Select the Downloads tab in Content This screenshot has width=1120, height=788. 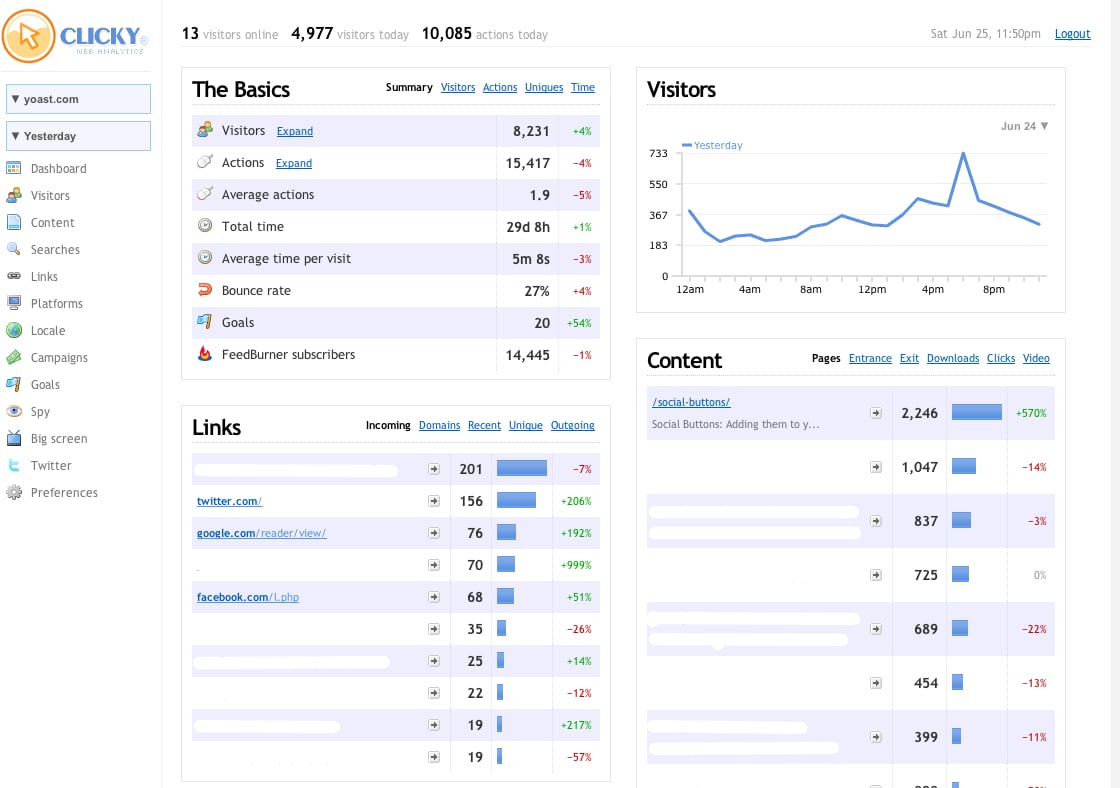(953, 358)
